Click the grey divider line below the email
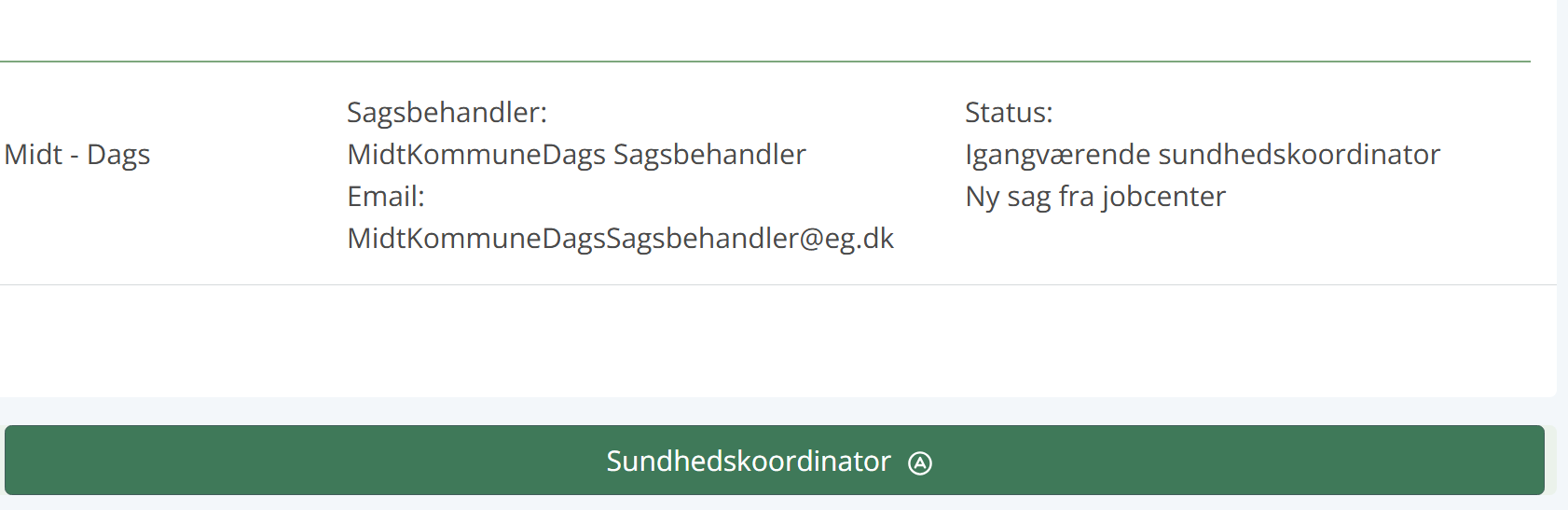Image resolution: width=1568 pixels, height=510 pixels. [778, 284]
